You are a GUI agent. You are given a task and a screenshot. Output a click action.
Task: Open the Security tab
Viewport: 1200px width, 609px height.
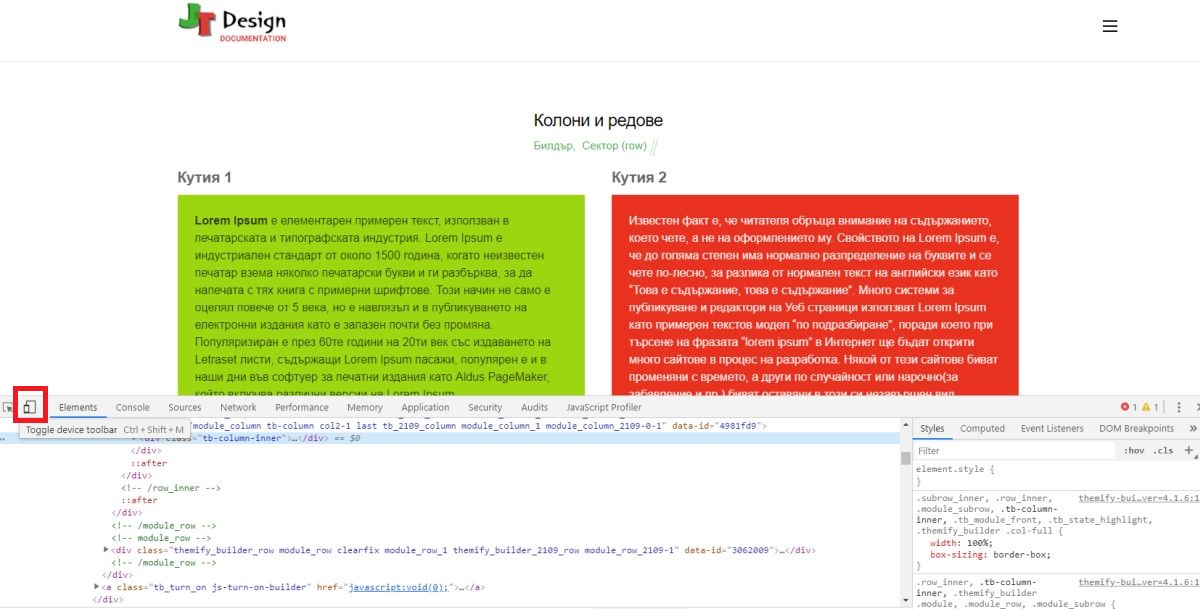click(x=485, y=408)
